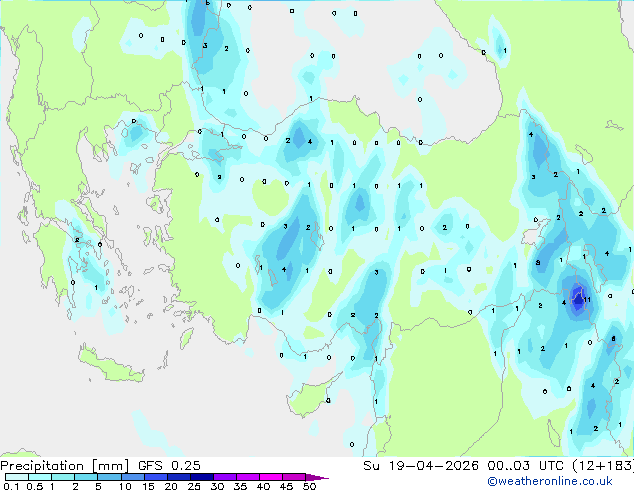Click the 0.5–1 mm legend color swatch

point(40,477)
